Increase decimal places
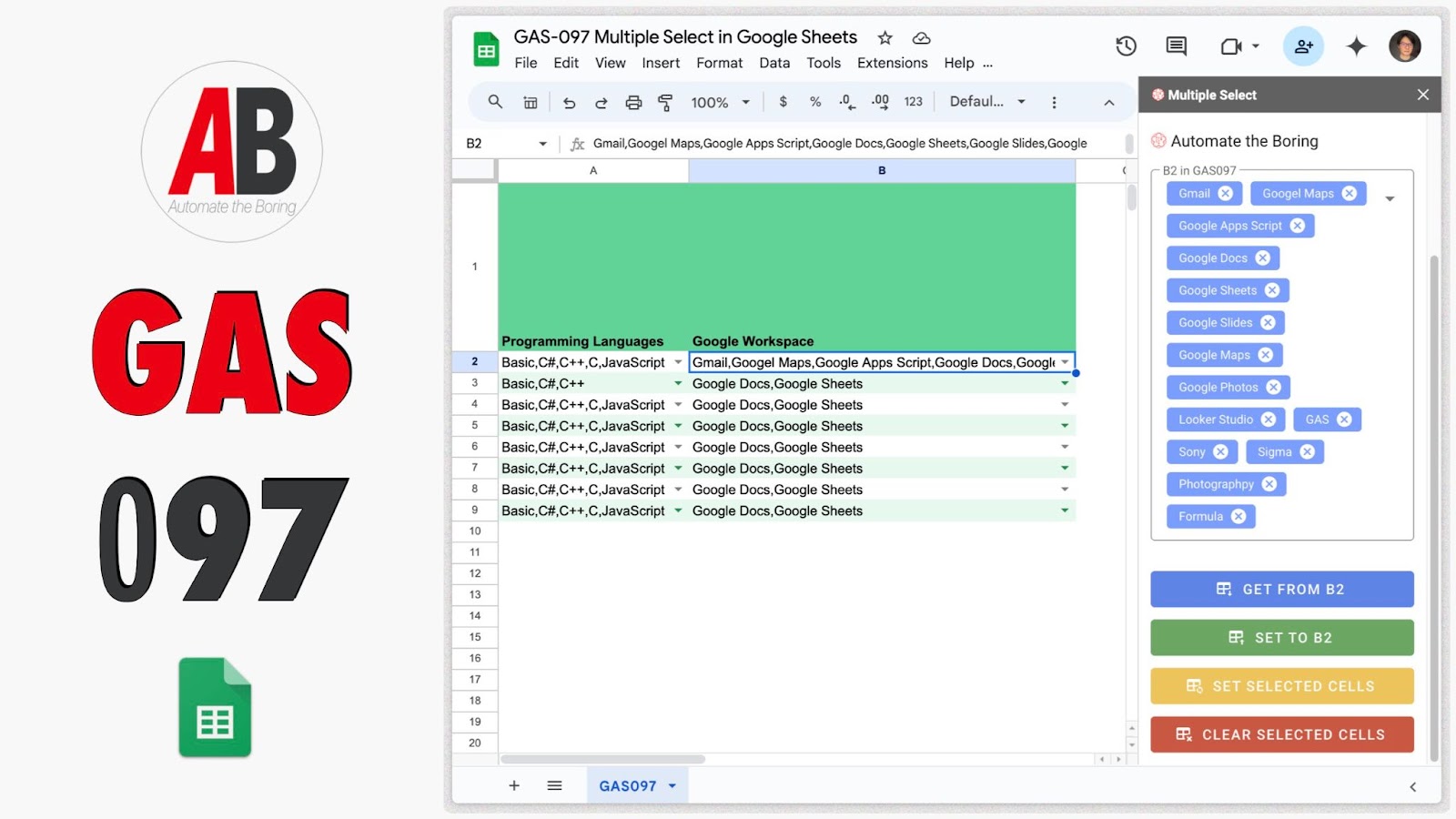1456x819 pixels. (880, 102)
